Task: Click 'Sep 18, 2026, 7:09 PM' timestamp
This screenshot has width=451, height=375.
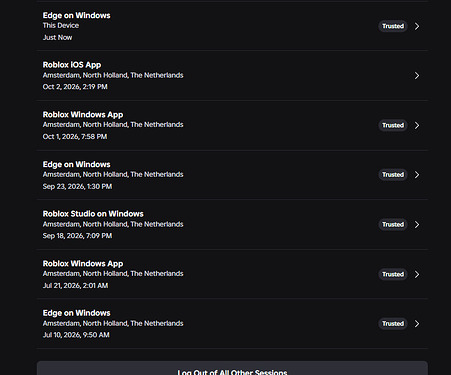Action: 77,236
